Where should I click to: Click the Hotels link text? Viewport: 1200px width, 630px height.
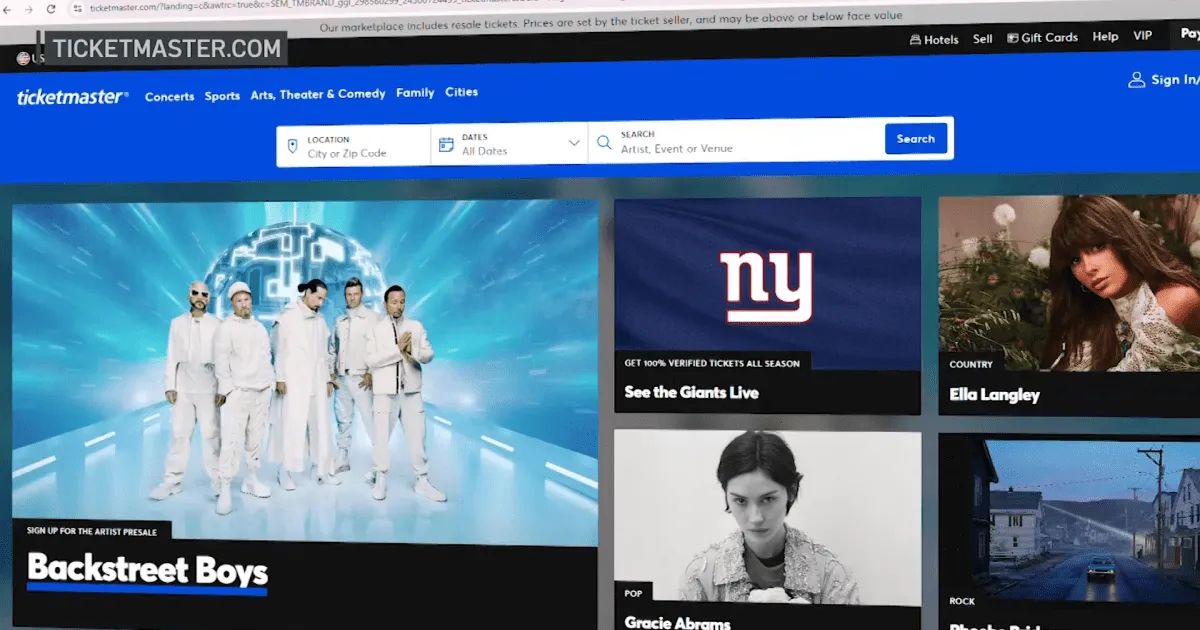coord(941,40)
